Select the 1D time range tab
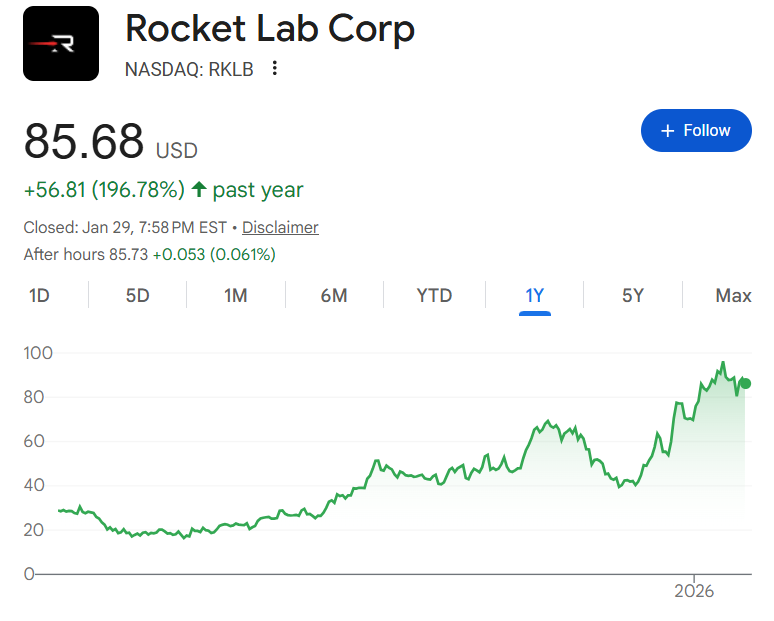Image resolution: width=774 pixels, height=621 pixels. point(39,295)
